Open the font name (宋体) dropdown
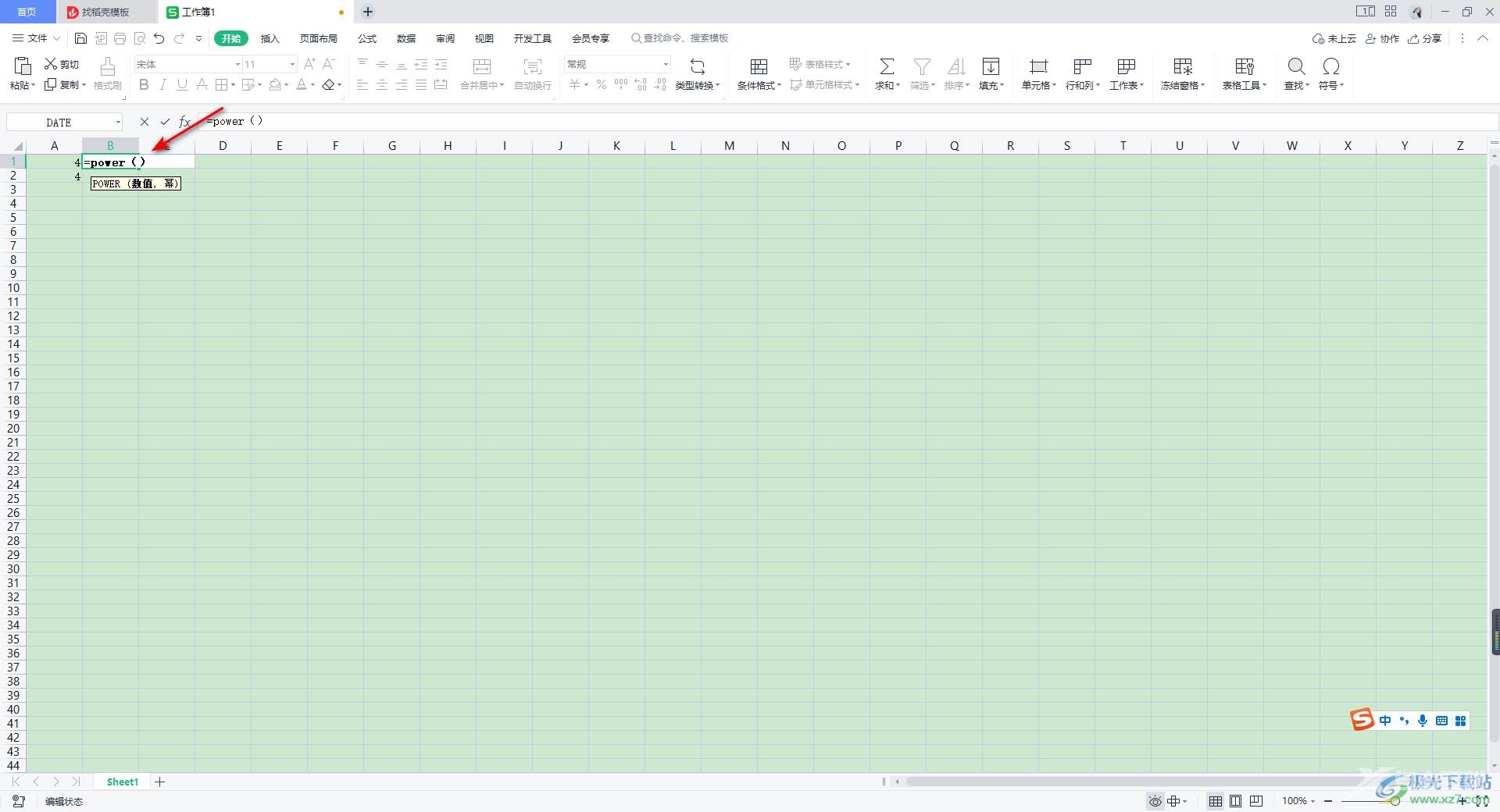Image resolution: width=1500 pixels, height=812 pixels. click(x=237, y=64)
